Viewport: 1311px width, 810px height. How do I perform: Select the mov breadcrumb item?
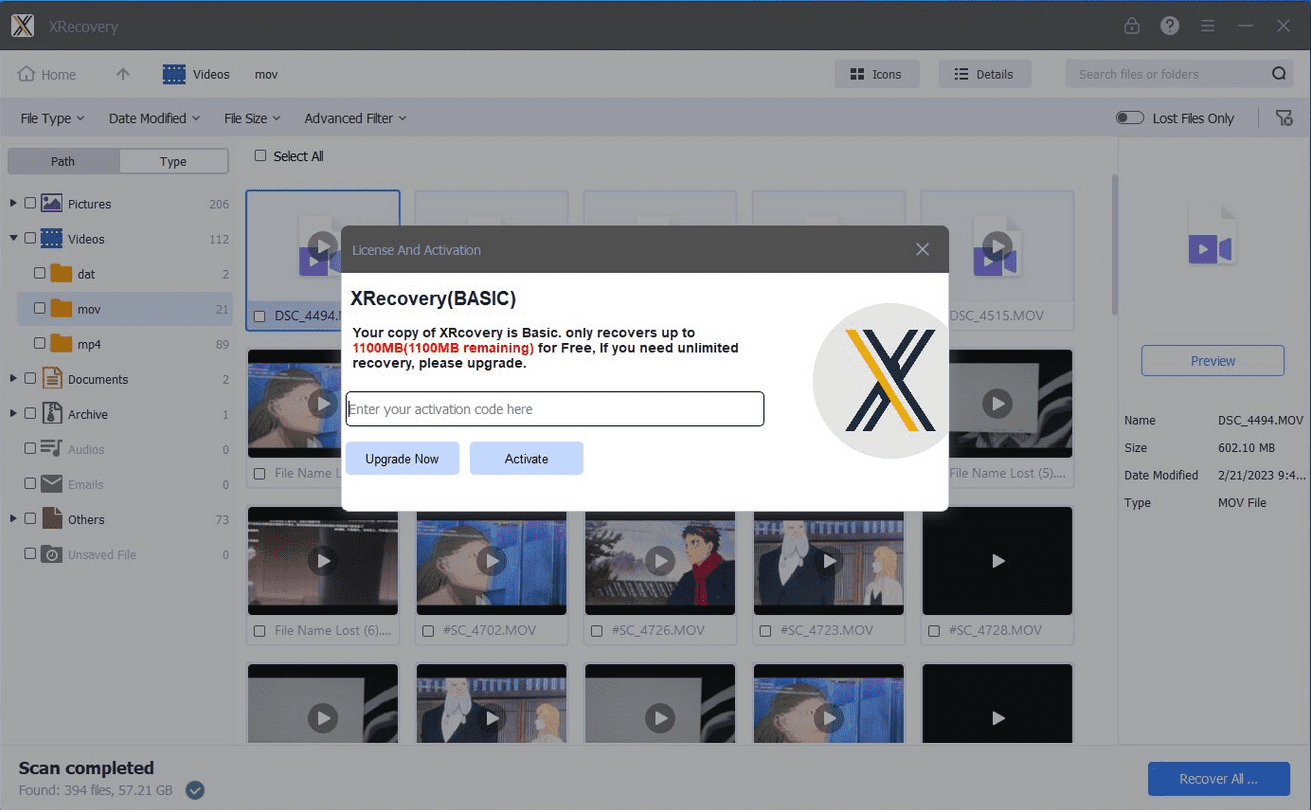click(266, 74)
